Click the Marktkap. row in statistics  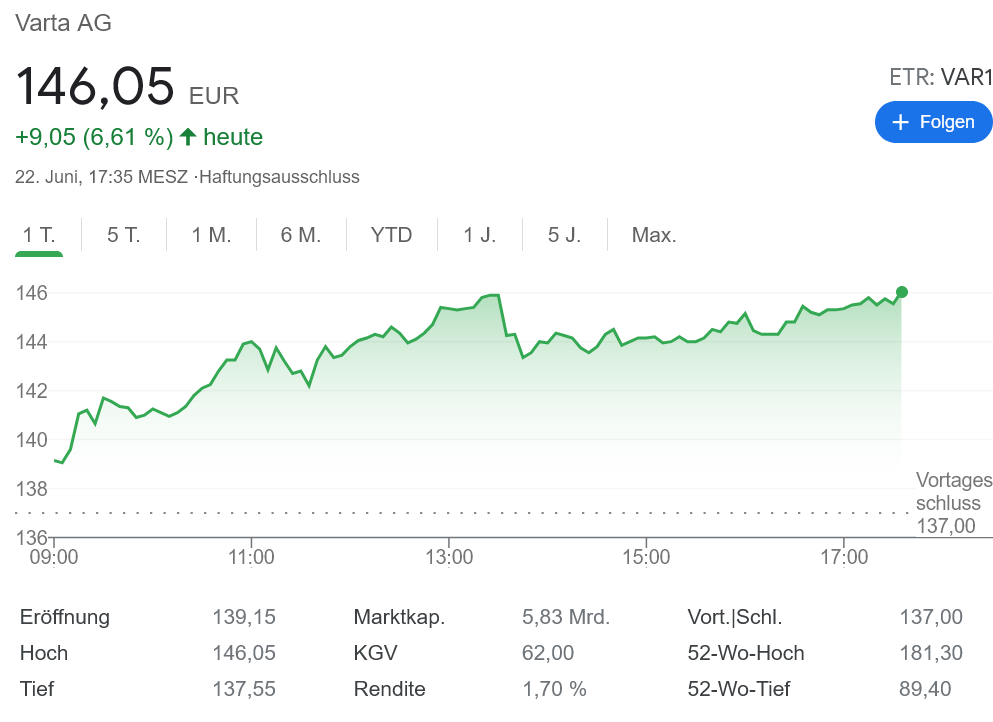399,617
